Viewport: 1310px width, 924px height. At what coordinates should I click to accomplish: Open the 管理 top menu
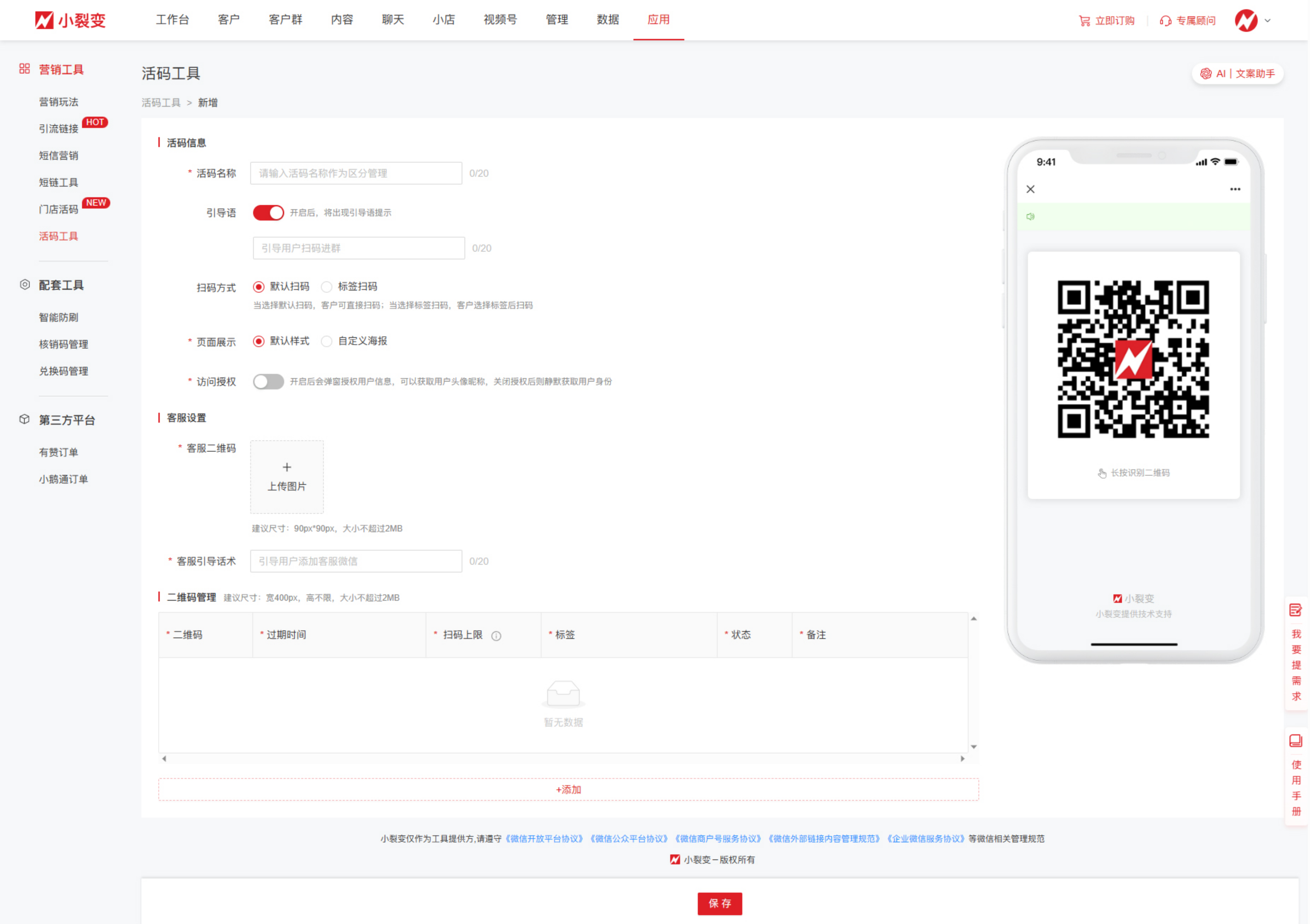click(556, 20)
